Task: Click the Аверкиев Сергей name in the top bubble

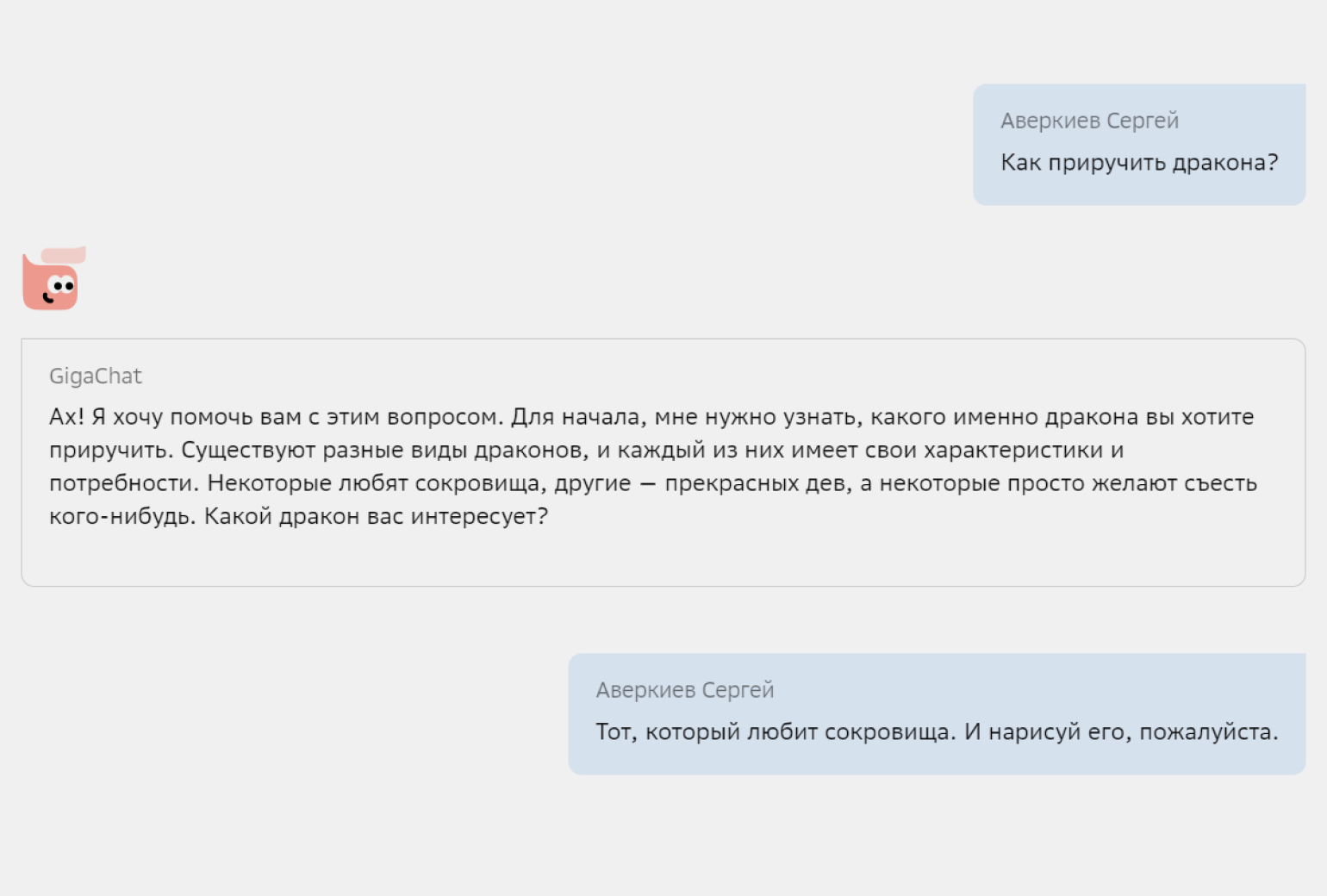Action: (1089, 121)
